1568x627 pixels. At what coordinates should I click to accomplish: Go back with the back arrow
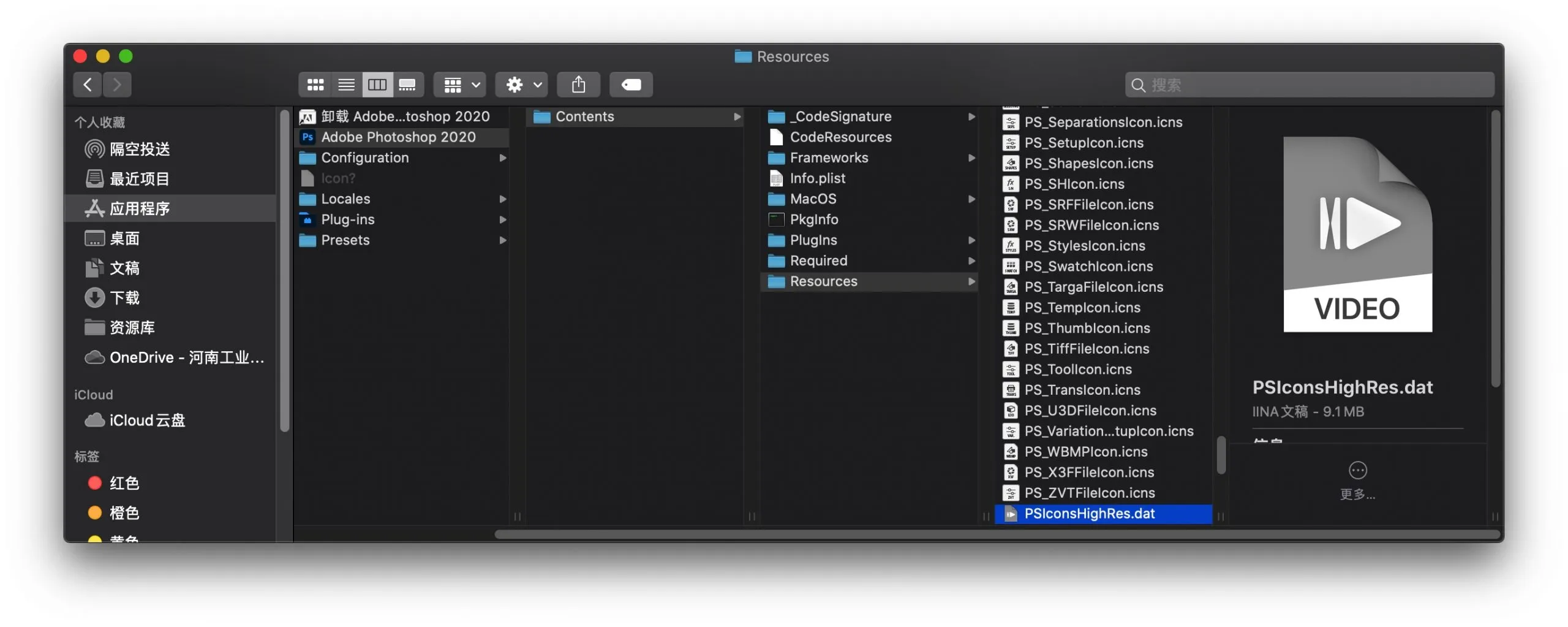(88, 85)
